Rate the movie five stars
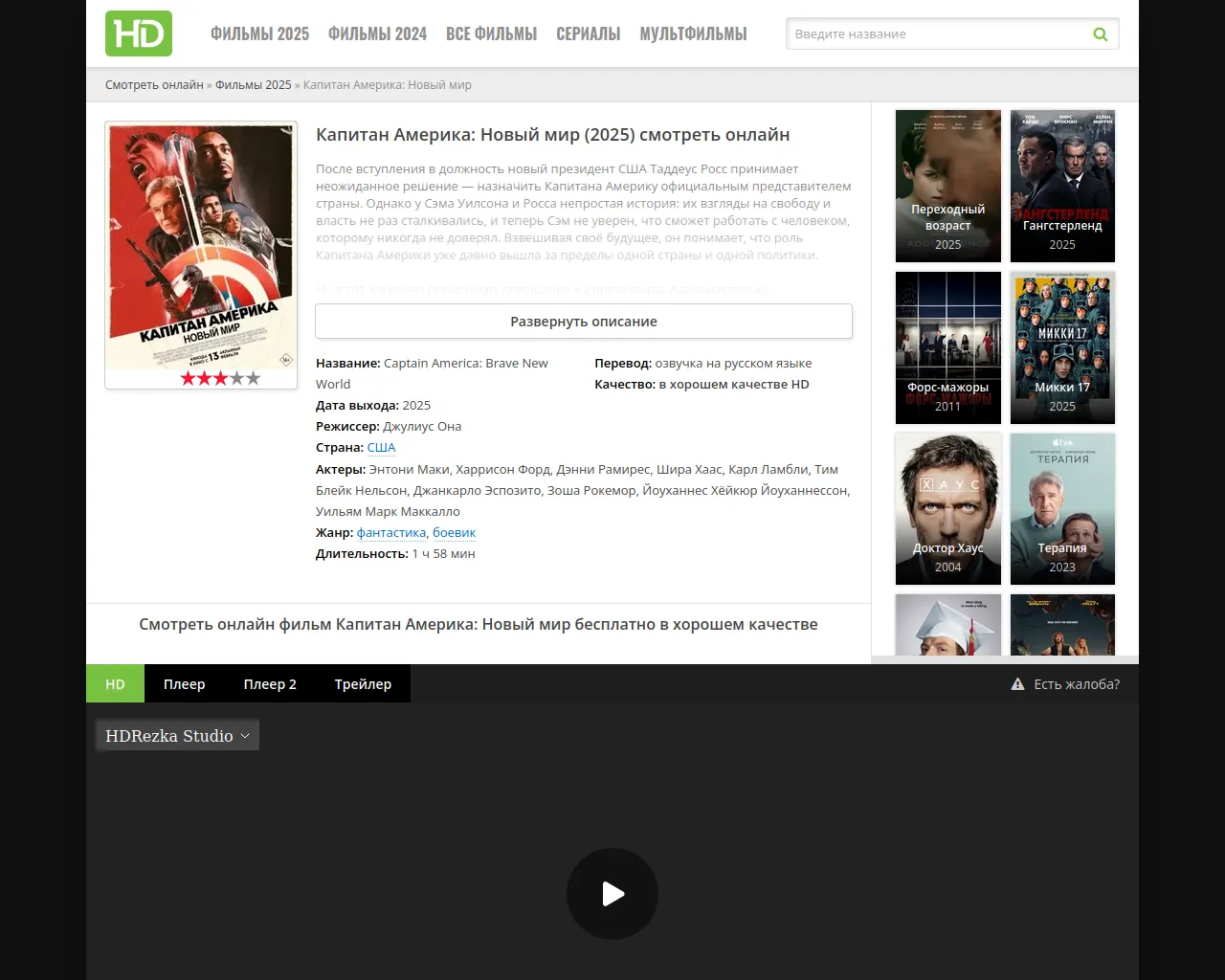 click(x=253, y=378)
